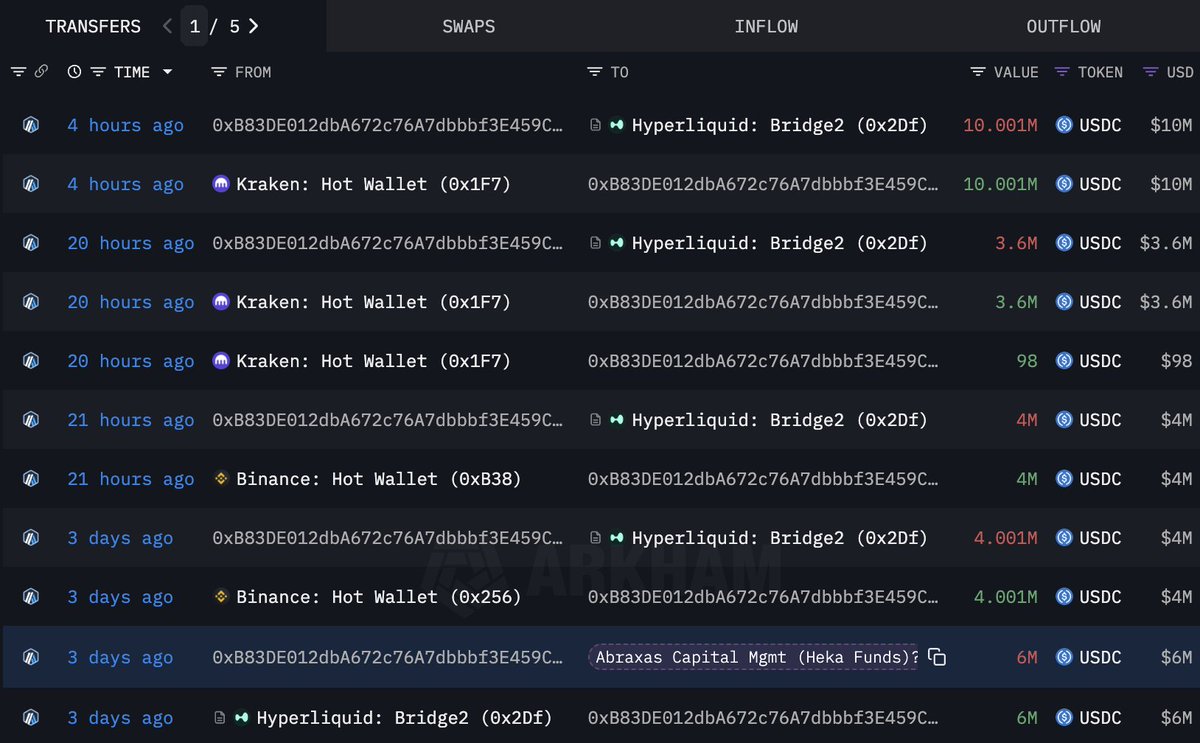Click the $98 USD amount

click(1177, 361)
